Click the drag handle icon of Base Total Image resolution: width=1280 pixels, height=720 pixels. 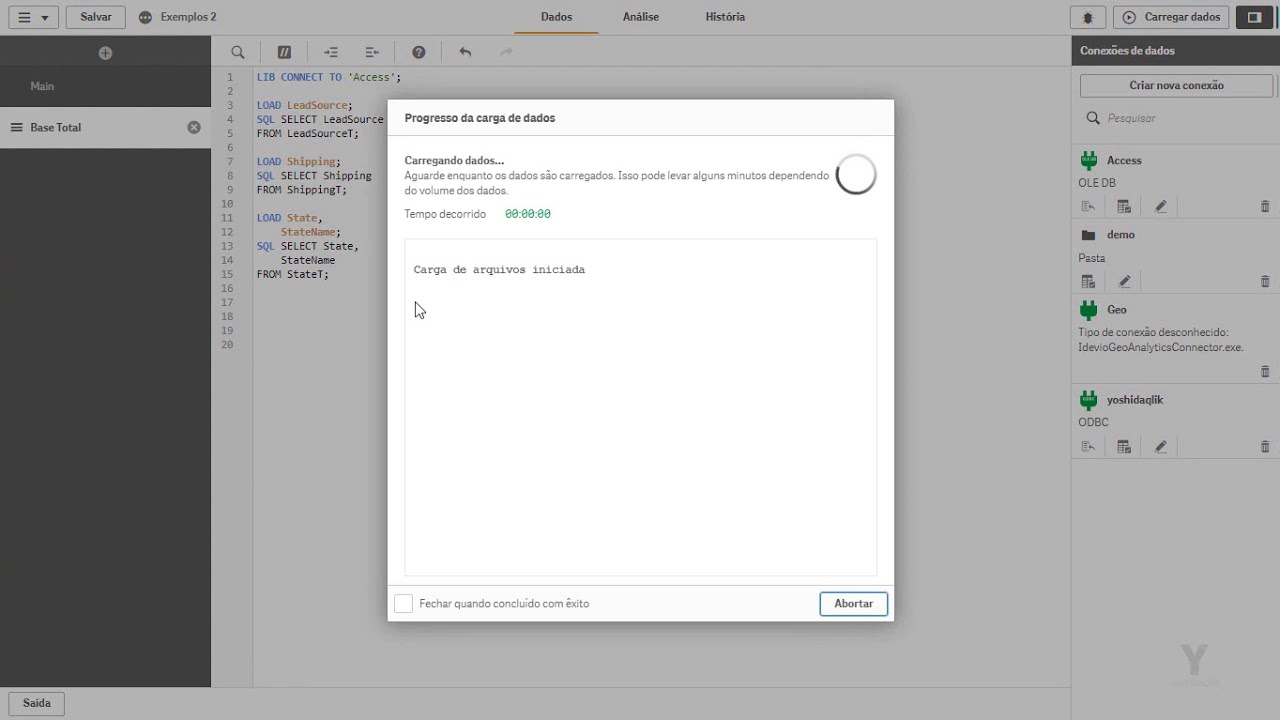pos(16,128)
